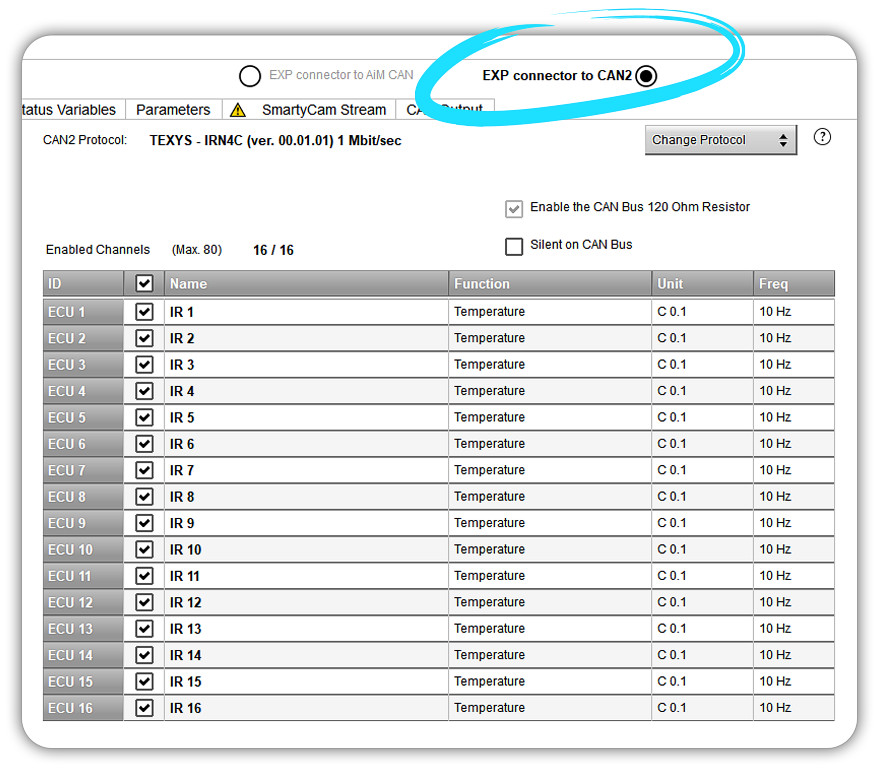Viewport: 877px width, 770px height.
Task: Toggle the CAN Bus 120 Ohm Resistor checkbox
Action: 514,208
